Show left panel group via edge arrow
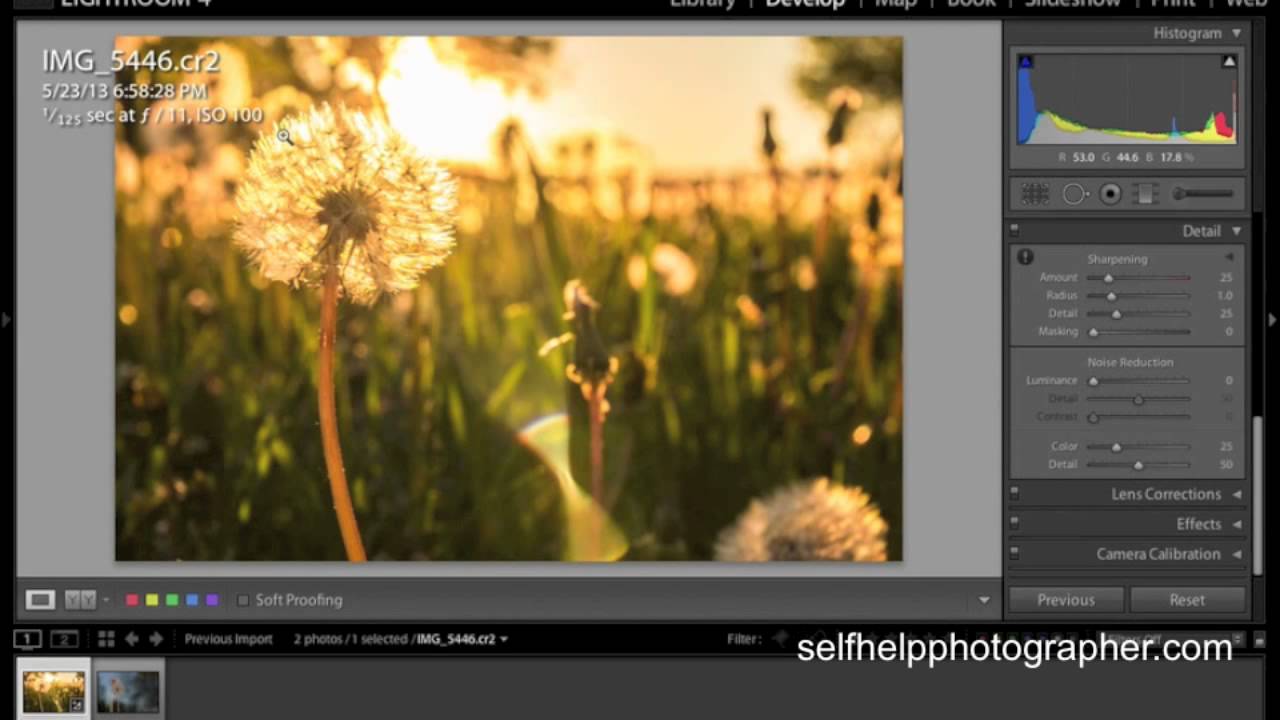1280x720 pixels. (x=6, y=320)
